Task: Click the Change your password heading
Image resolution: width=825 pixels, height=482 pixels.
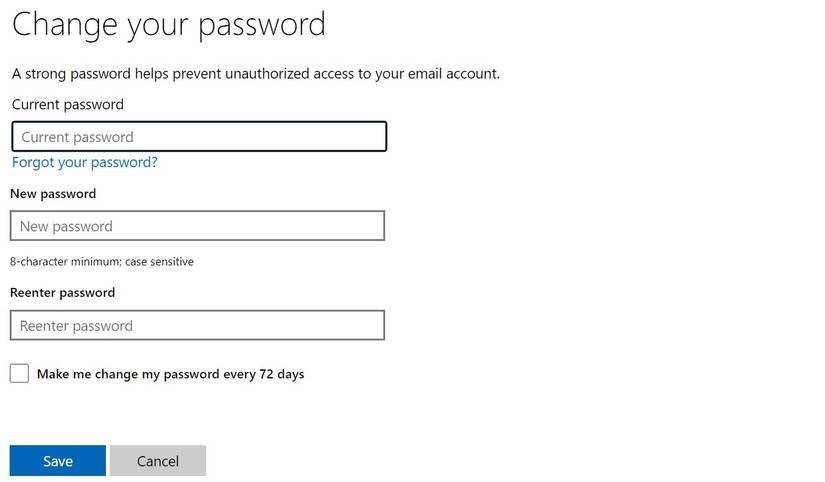Action: 169,25
